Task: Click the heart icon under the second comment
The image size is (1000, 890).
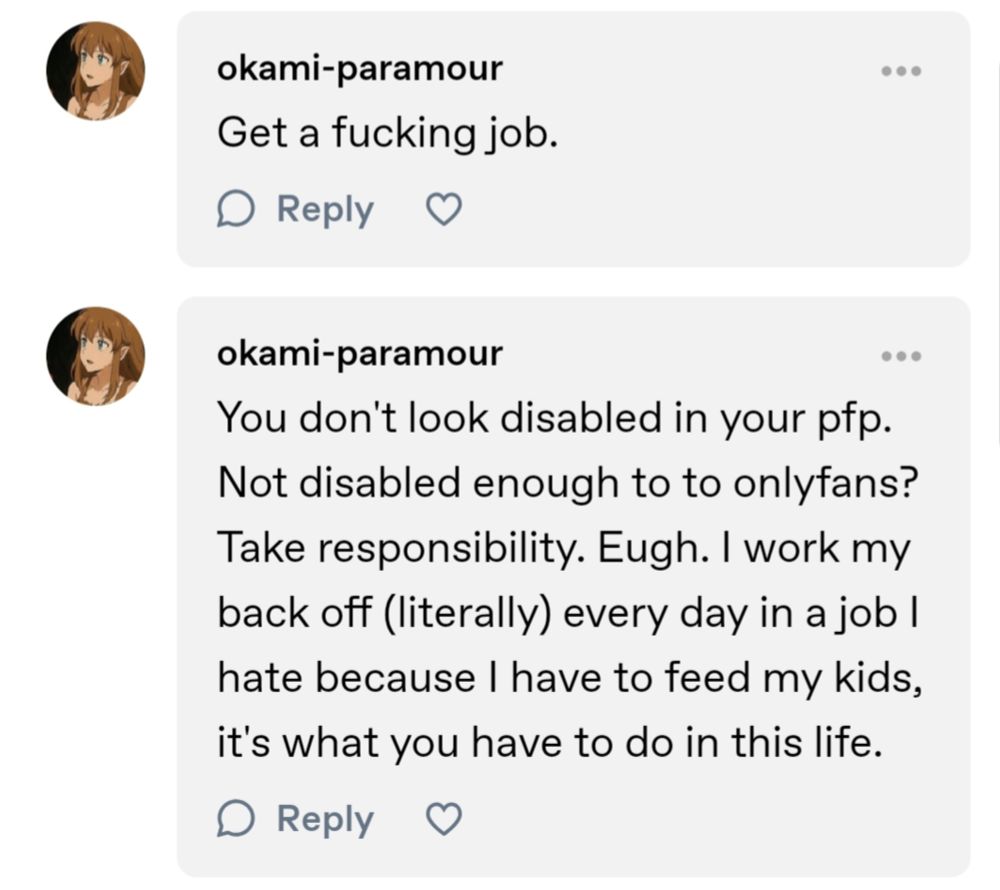Action: pos(442,818)
